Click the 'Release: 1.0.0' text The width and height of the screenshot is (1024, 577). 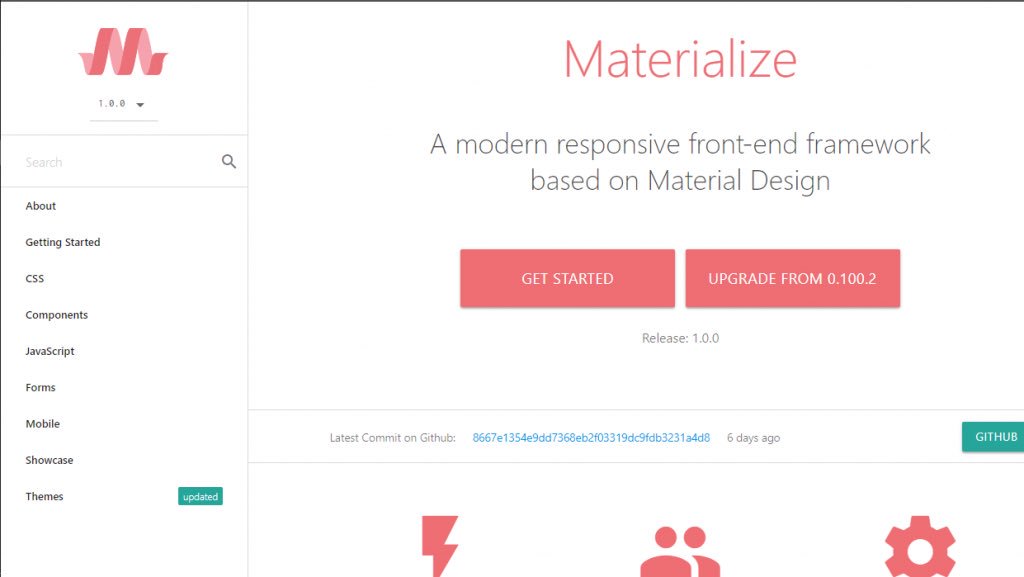680,338
